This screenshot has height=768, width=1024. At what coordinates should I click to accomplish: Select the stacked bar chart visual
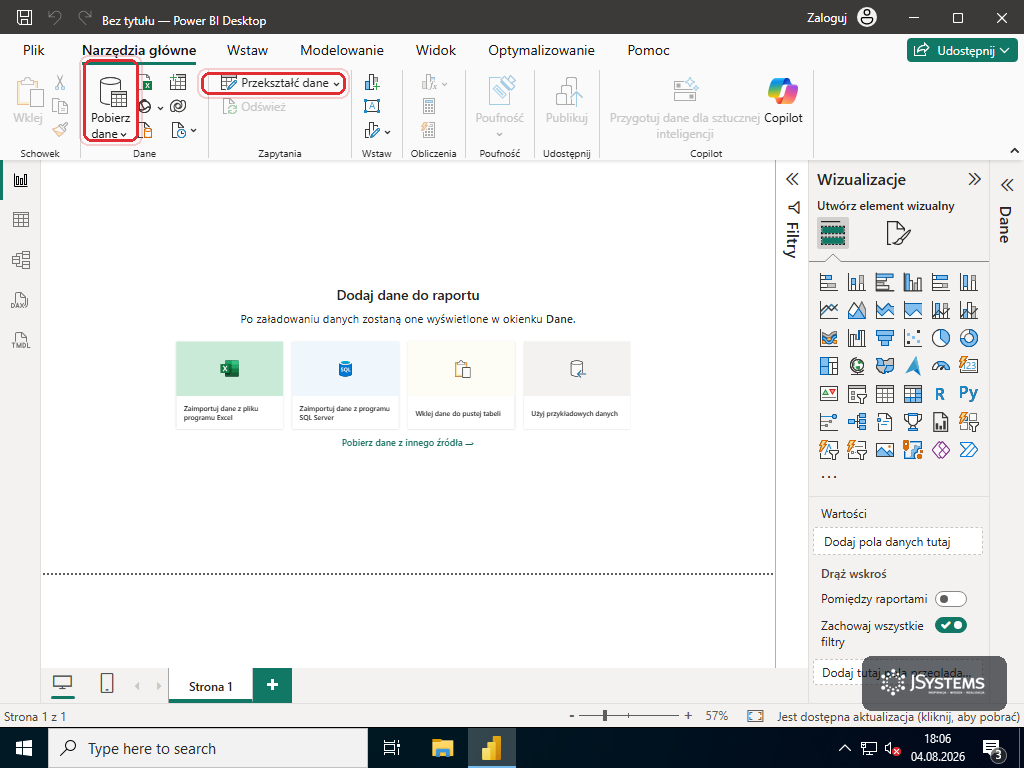829,282
